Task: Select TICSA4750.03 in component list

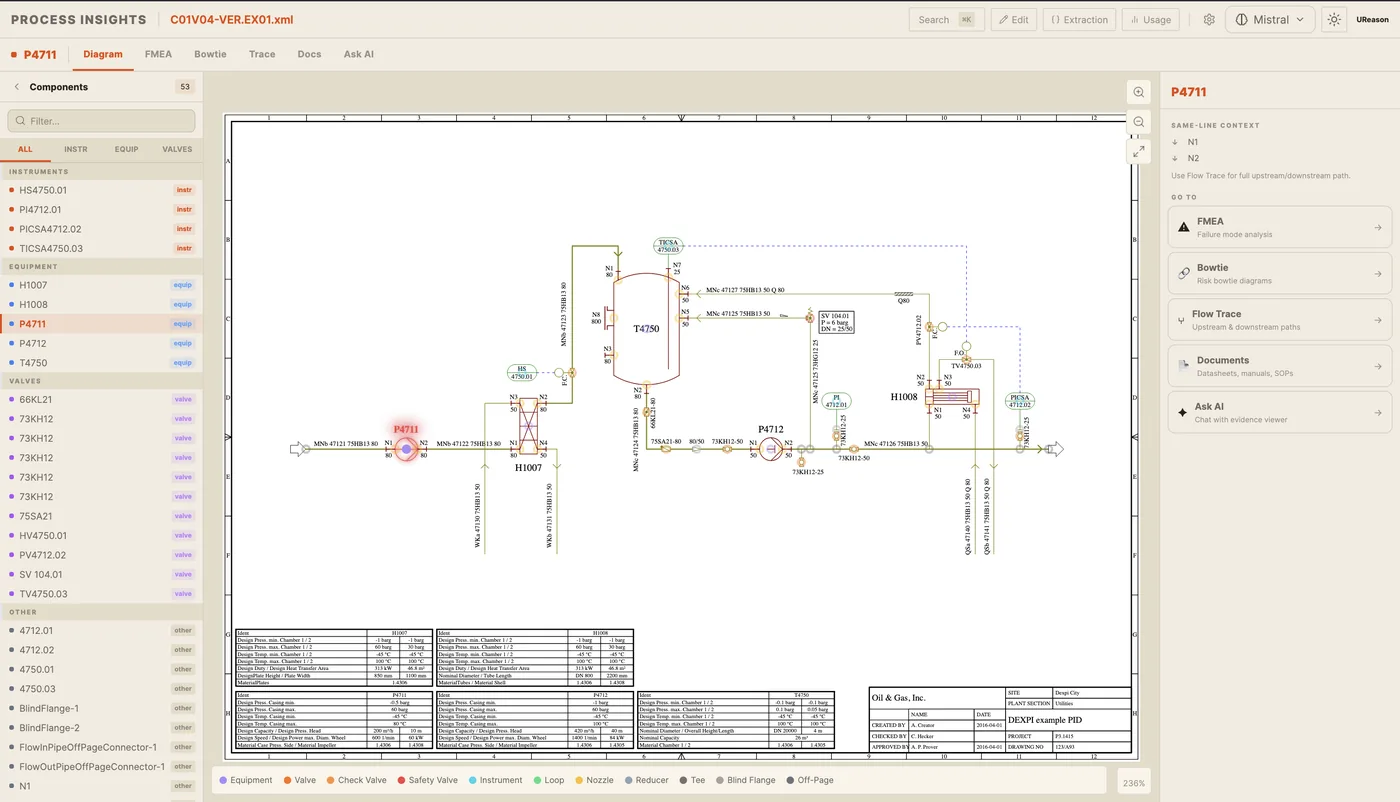Action: coord(101,249)
